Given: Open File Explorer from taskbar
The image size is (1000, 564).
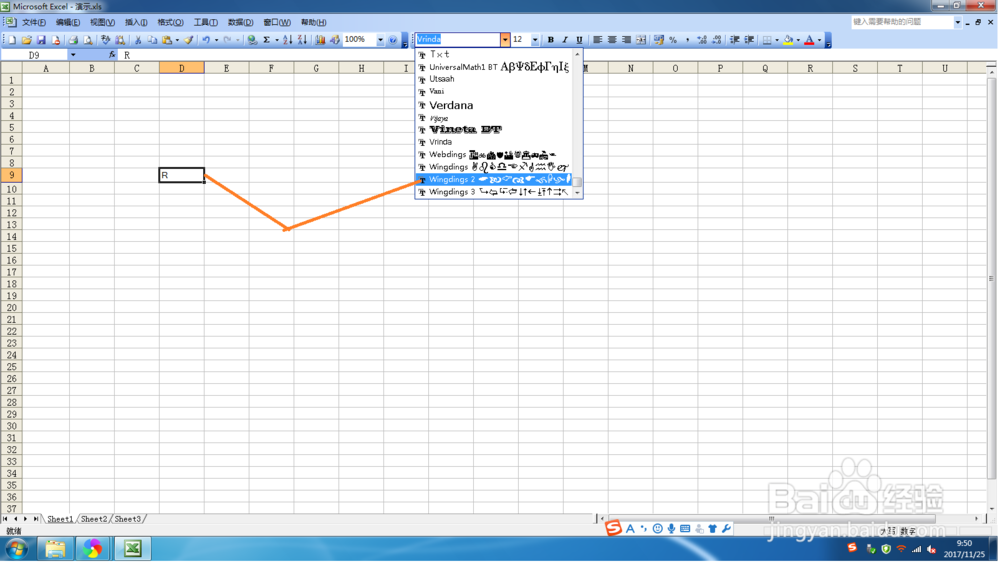Looking at the screenshot, I should [55, 549].
